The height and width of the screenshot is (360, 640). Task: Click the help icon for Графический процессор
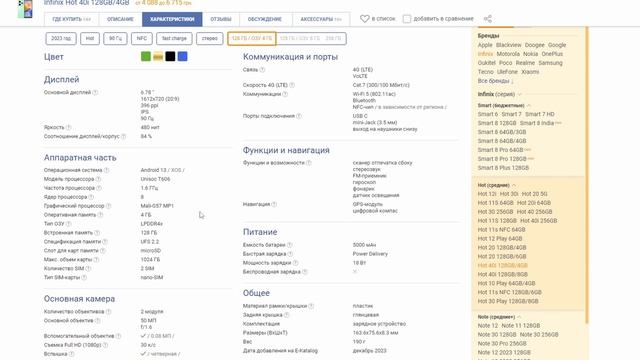(x=108, y=206)
